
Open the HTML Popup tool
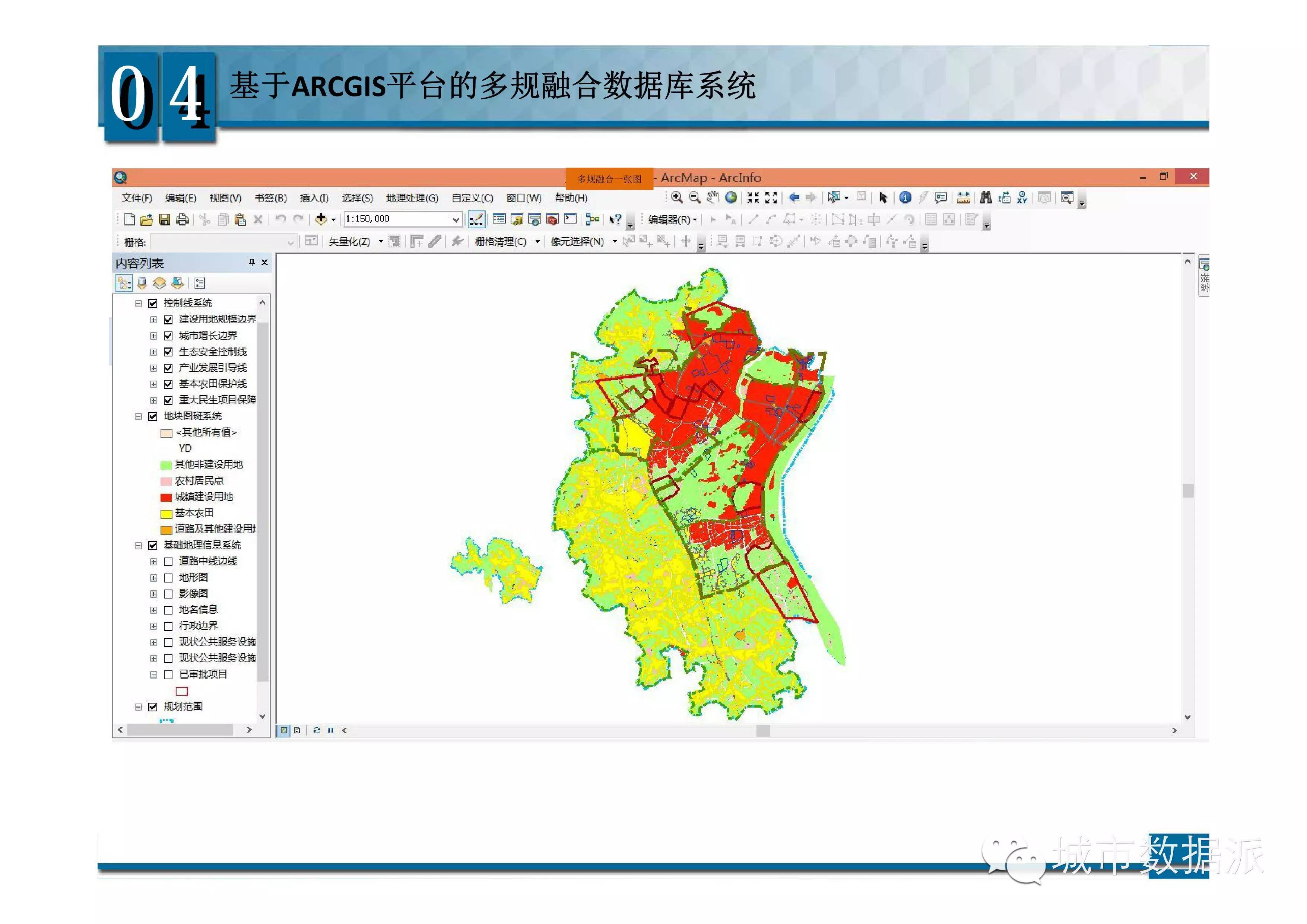(x=941, y=197)
